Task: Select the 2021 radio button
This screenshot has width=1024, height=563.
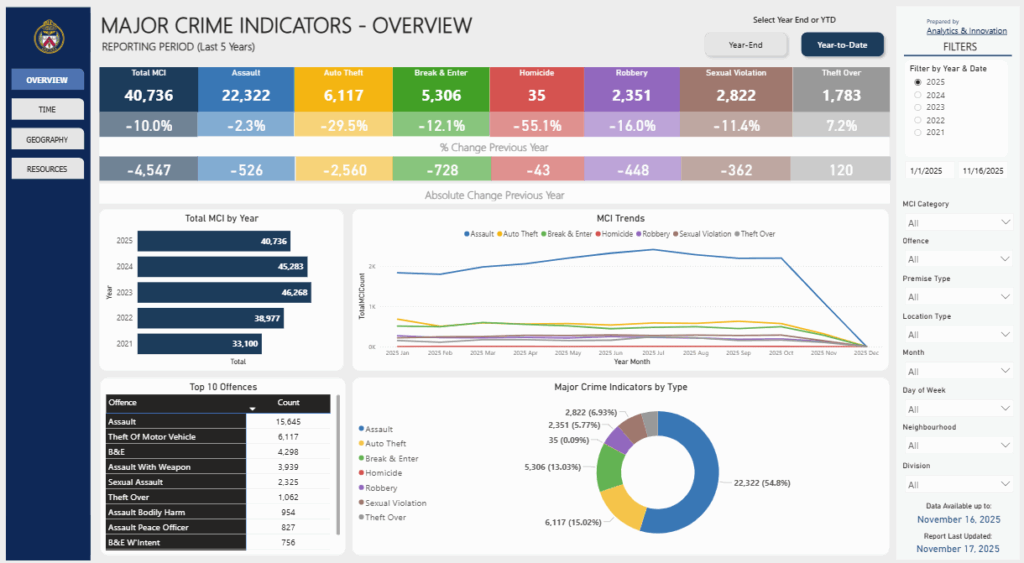Action: tap(918, 132)
